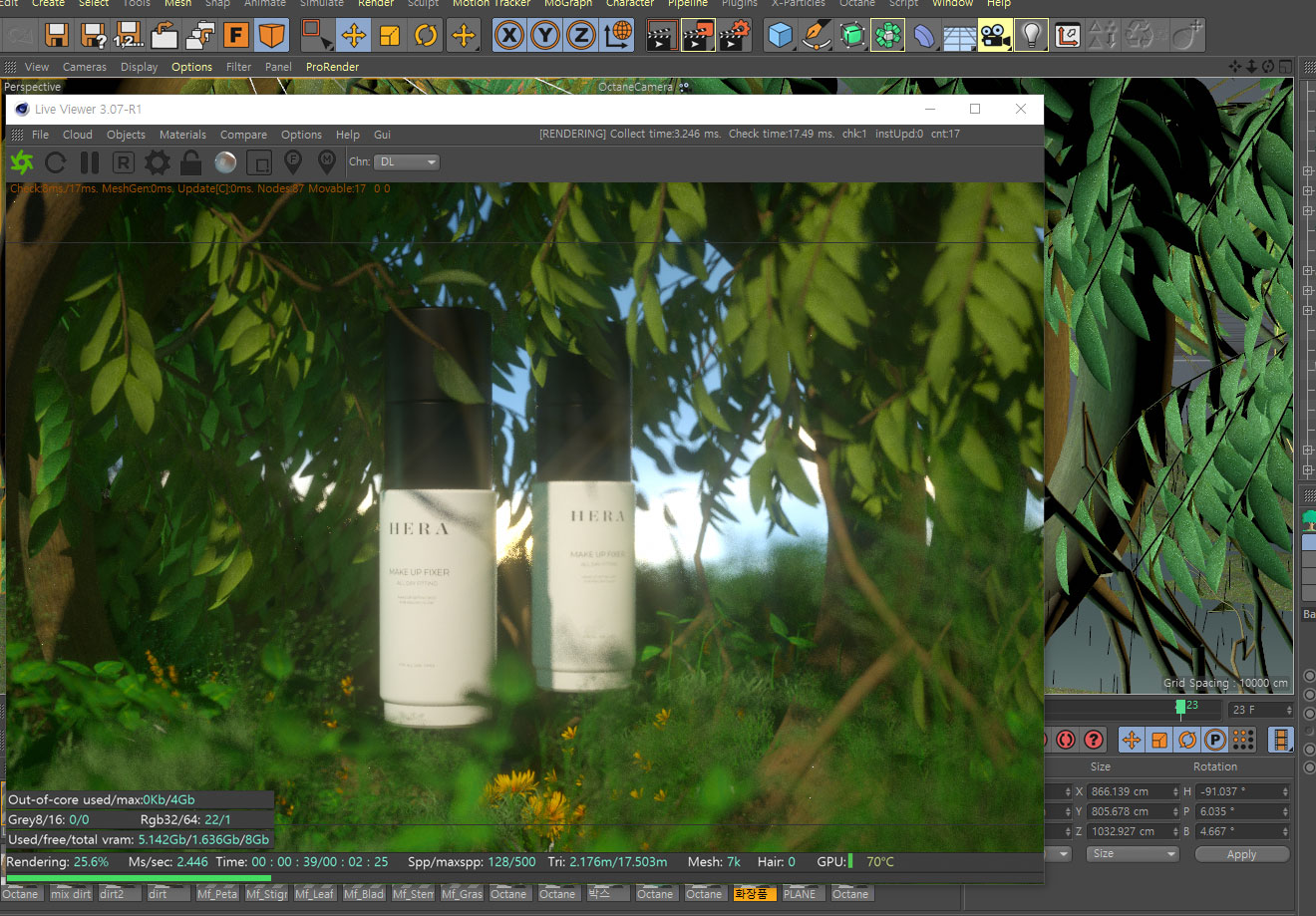Restart render in Live Viewer
Image resolution: width=1316 pixels, height=916 pixels.
coord(56,162)
